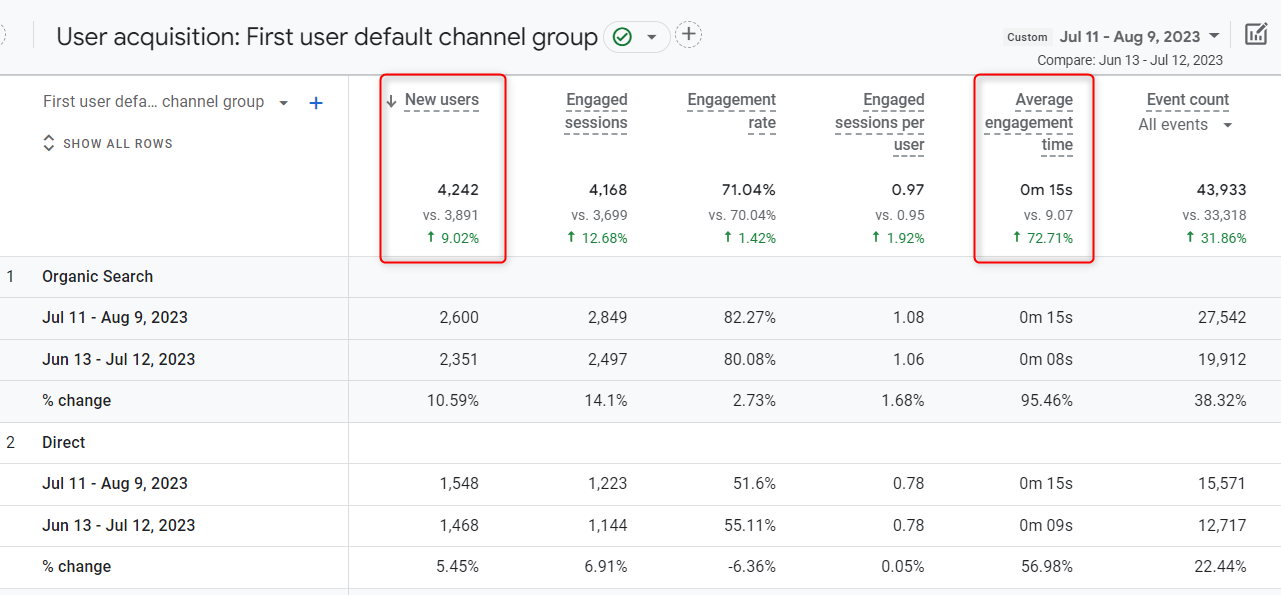Sort the table by New users column header
This screenshot has width=1281, height=595.
442,100
